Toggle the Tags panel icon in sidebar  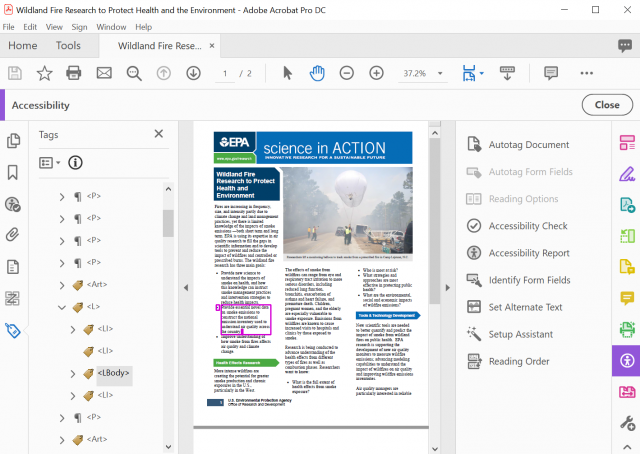coord(14,331)
